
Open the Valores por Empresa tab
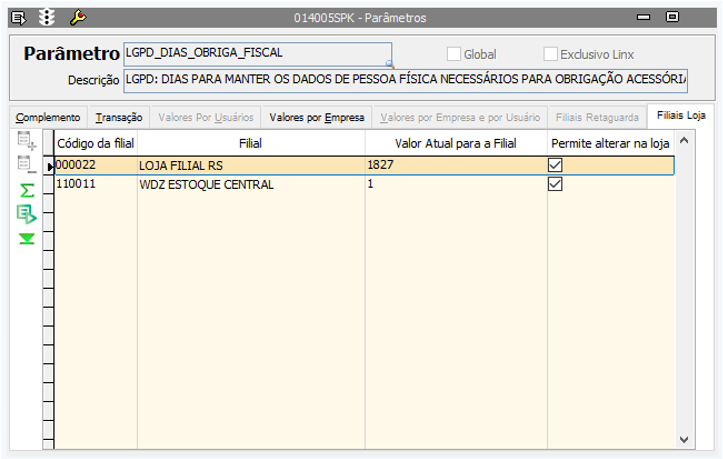pos(317,117)
